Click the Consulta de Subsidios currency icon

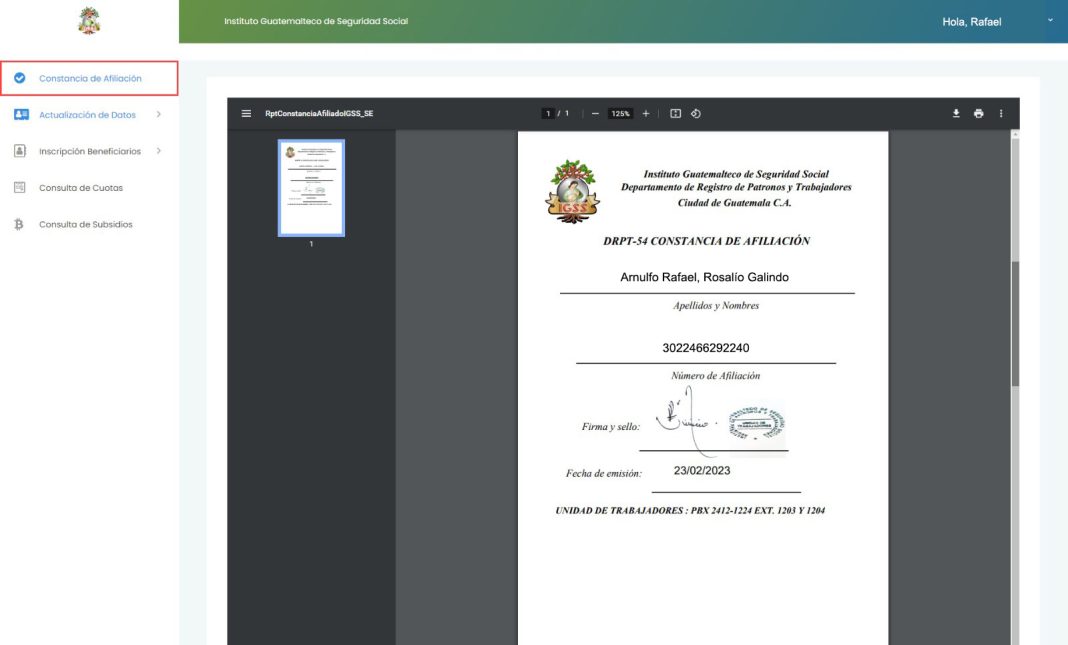pyautogui.click(x=21, y=224)
